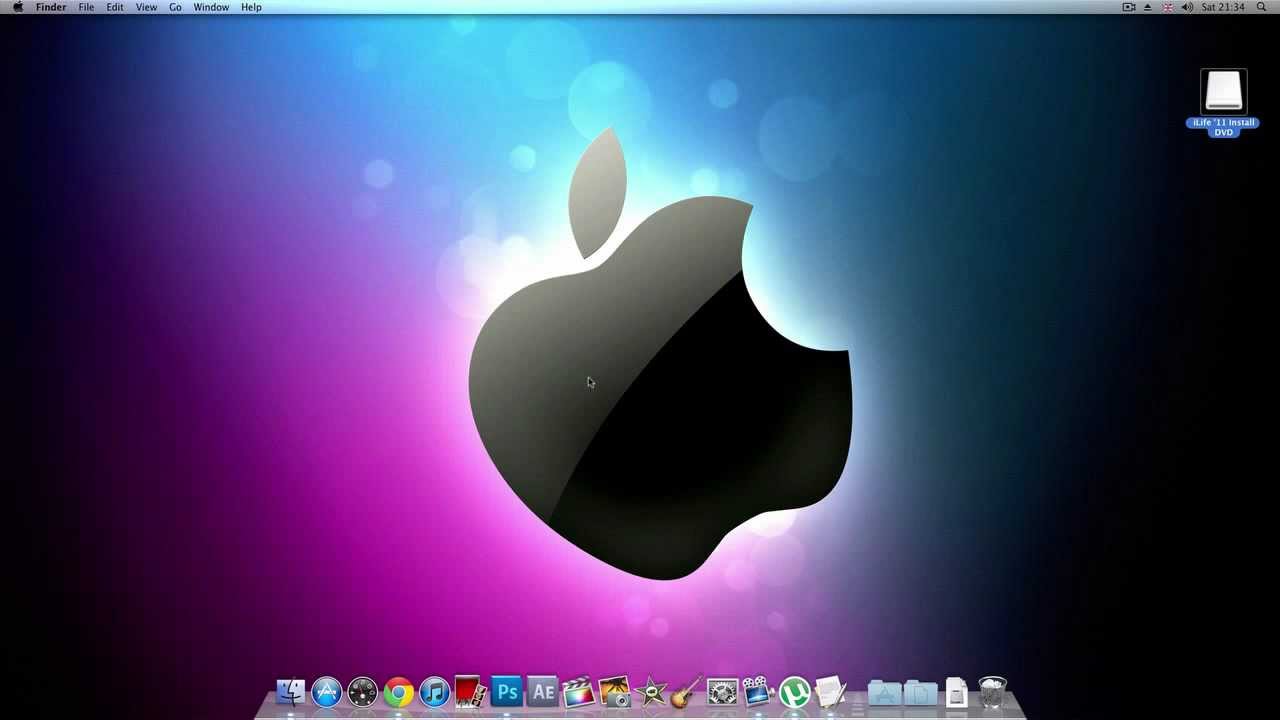
Task: Open the Apple menu
Action: [17, 7]
